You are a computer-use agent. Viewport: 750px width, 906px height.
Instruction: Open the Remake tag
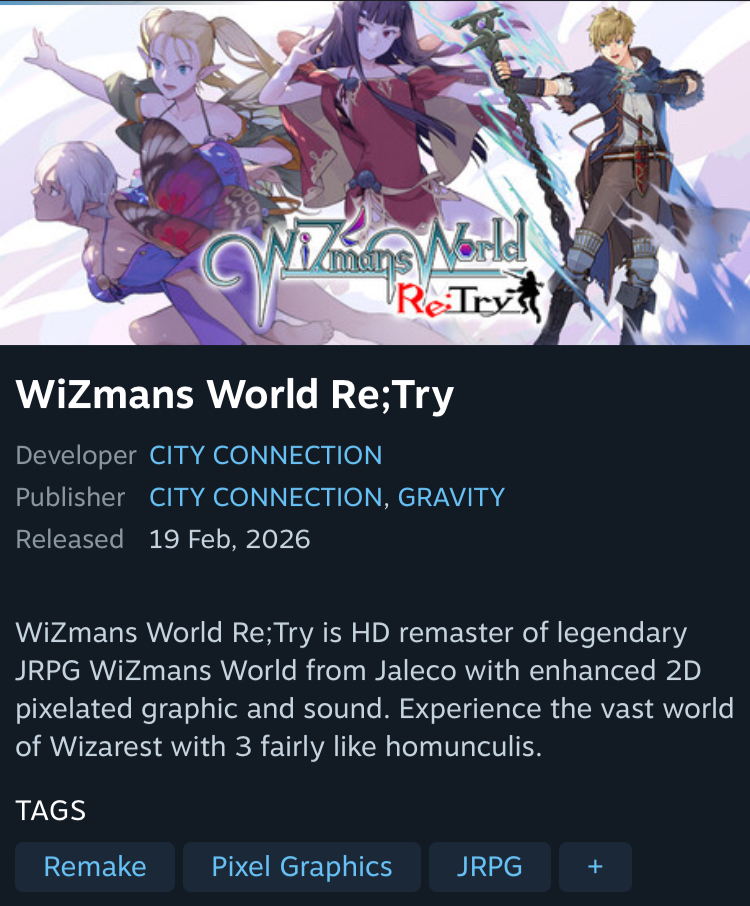pos(95,867)
